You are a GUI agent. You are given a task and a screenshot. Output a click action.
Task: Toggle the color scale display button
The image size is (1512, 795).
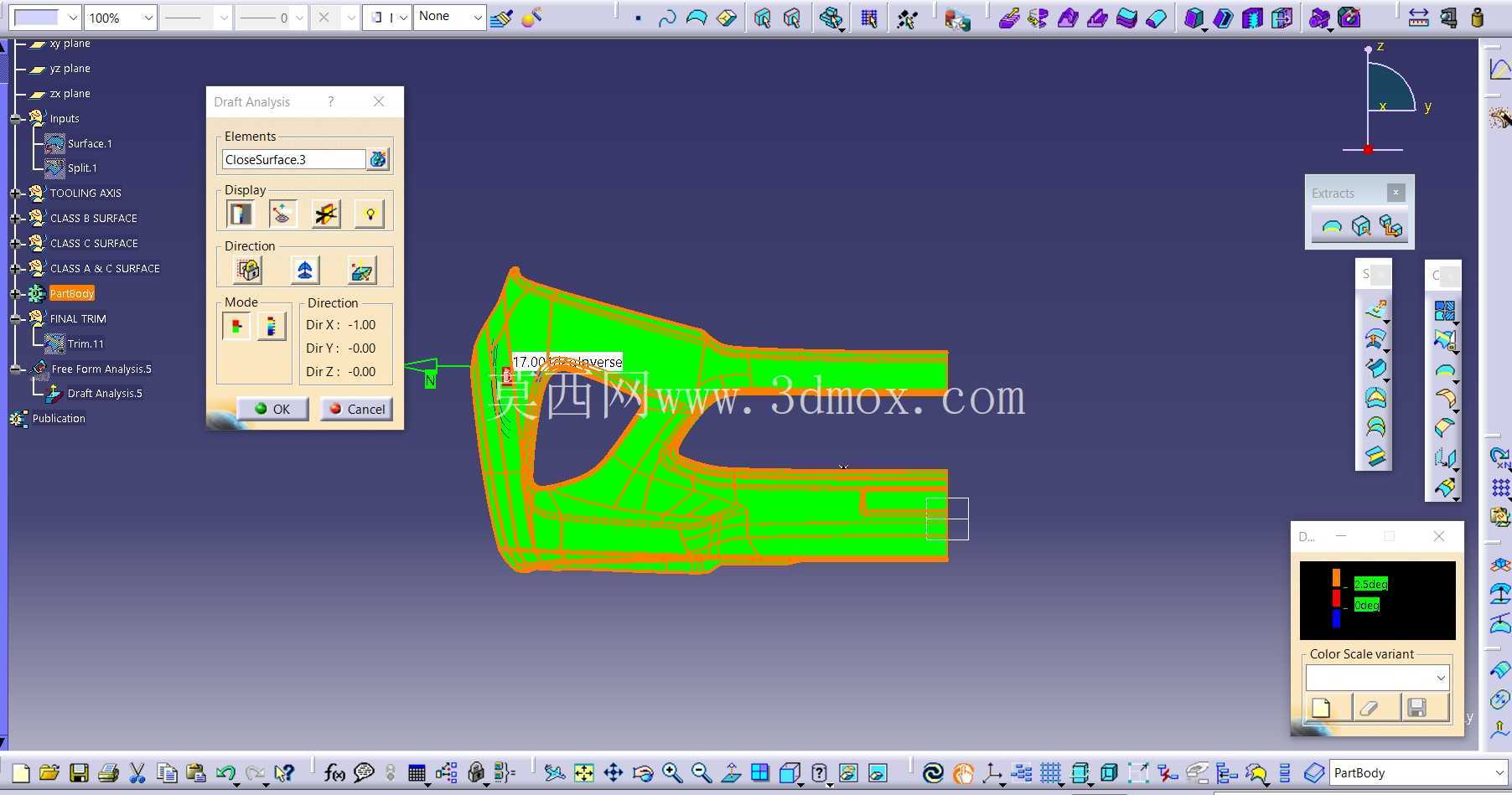[240, 214]
